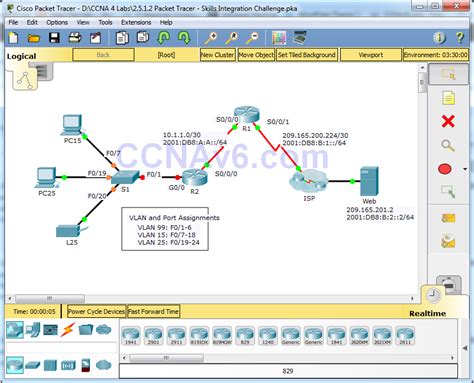
Task: Click the Copy icon in toolbar
Action: [122, 38]
